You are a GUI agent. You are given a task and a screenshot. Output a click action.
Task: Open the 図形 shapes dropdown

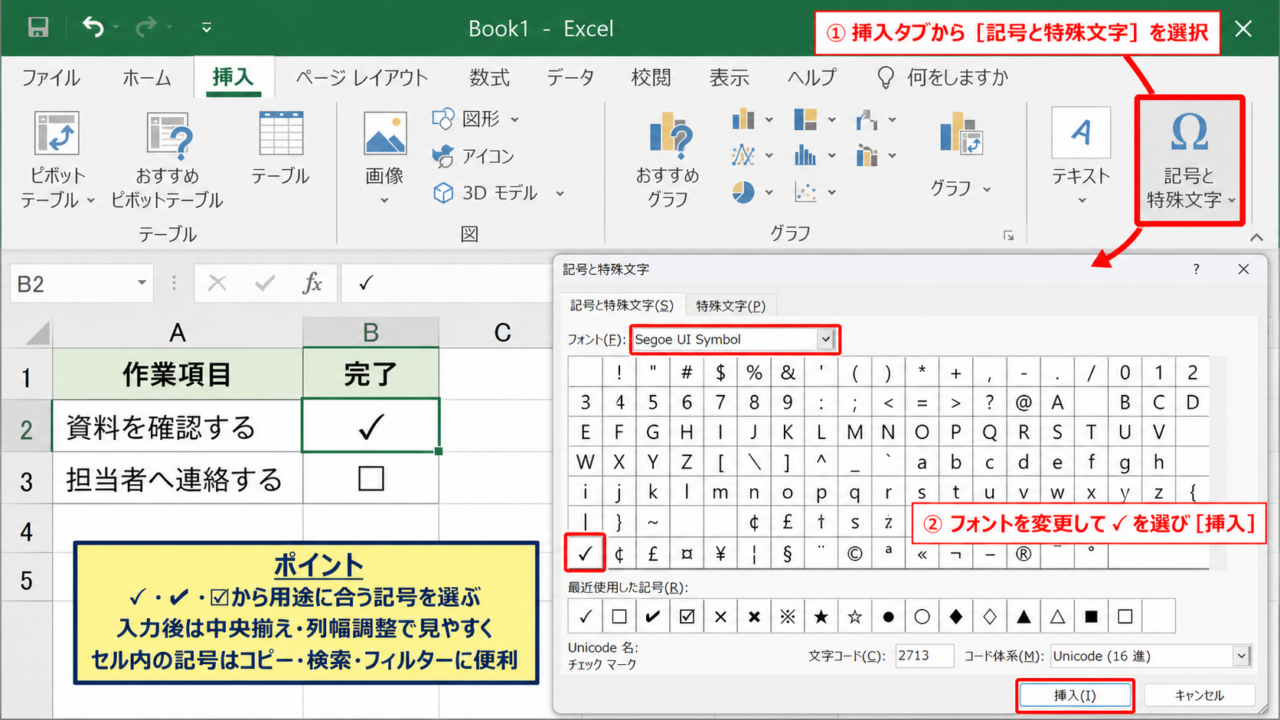476,119
